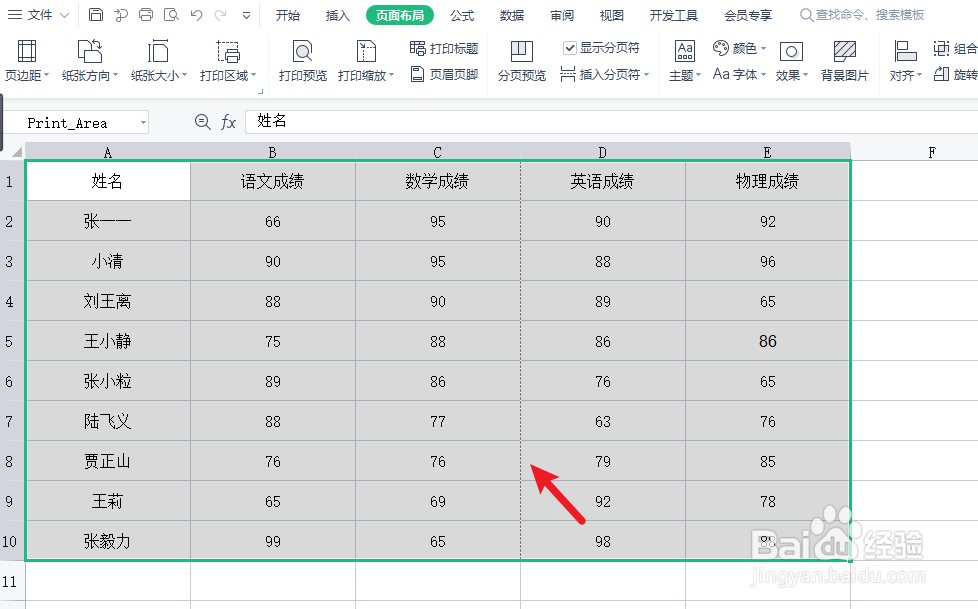Viewport: 978px width, 609px height.
Task: Click the 语文成绩 header cell
Action: coord(273,181)
